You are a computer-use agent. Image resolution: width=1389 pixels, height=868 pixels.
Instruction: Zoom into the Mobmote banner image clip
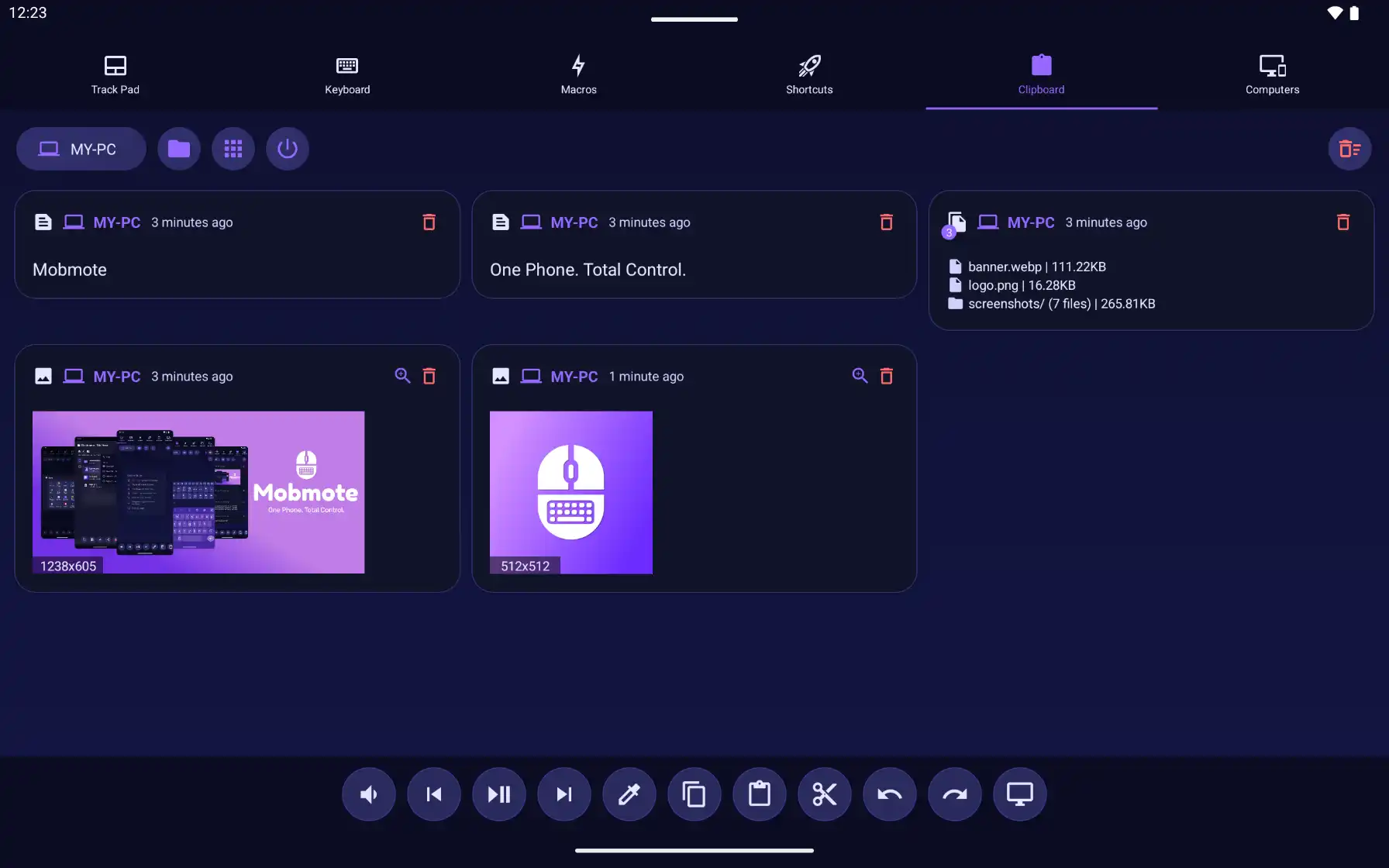tap(402, 376)
